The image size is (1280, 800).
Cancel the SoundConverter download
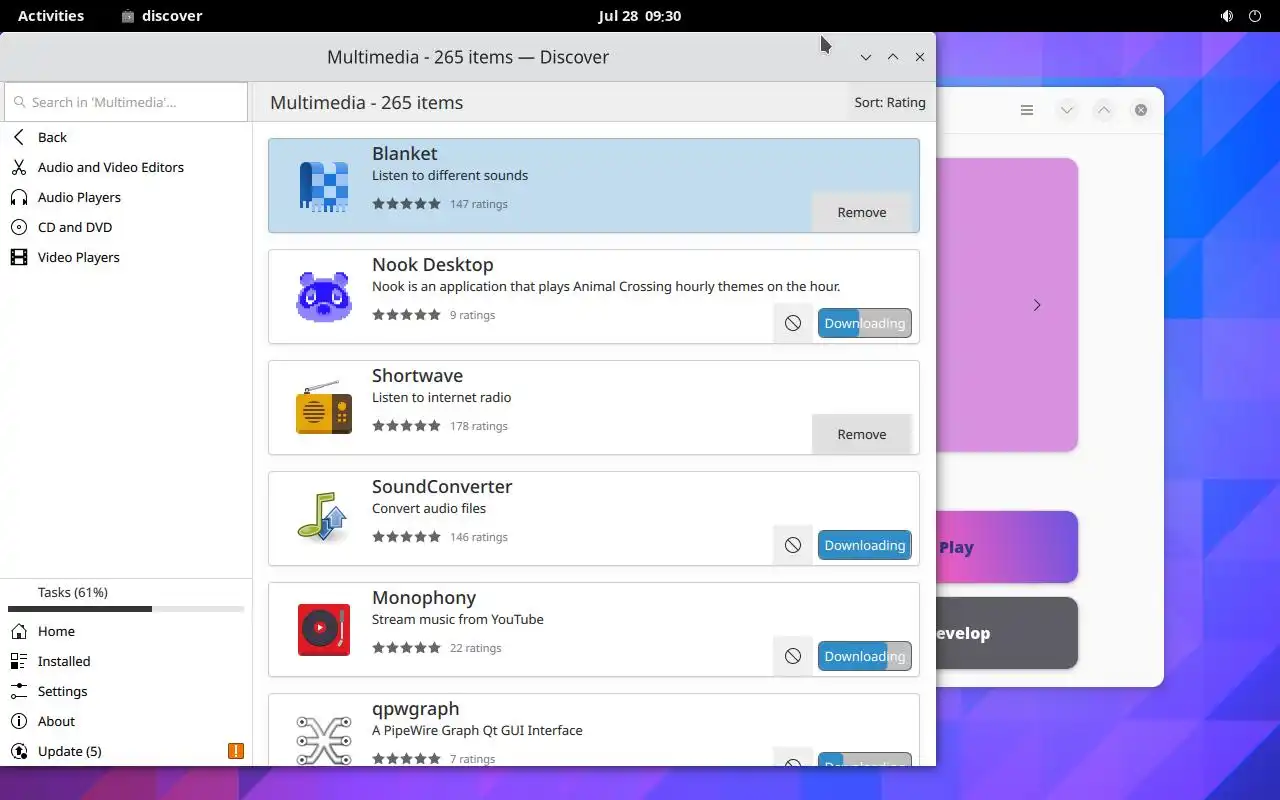793,545
